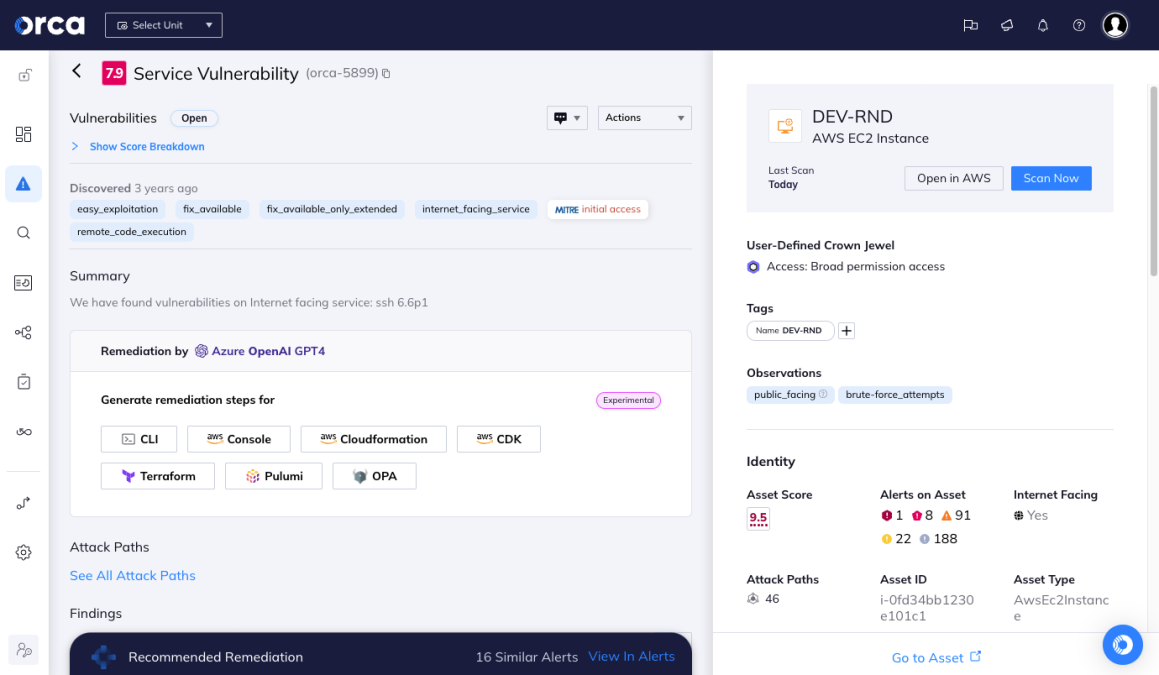Click the Name DEV-RND tag
The image size is (1159, 675).
[x=790, y=330]
